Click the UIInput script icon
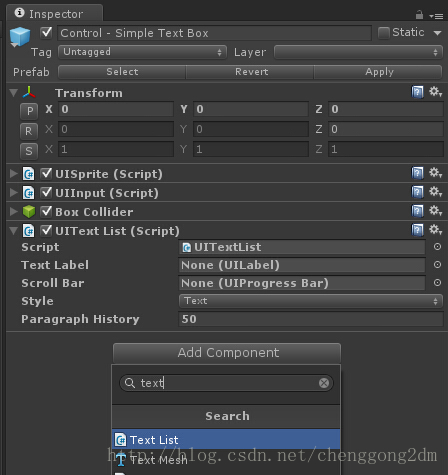 click(x=29, y=193)
